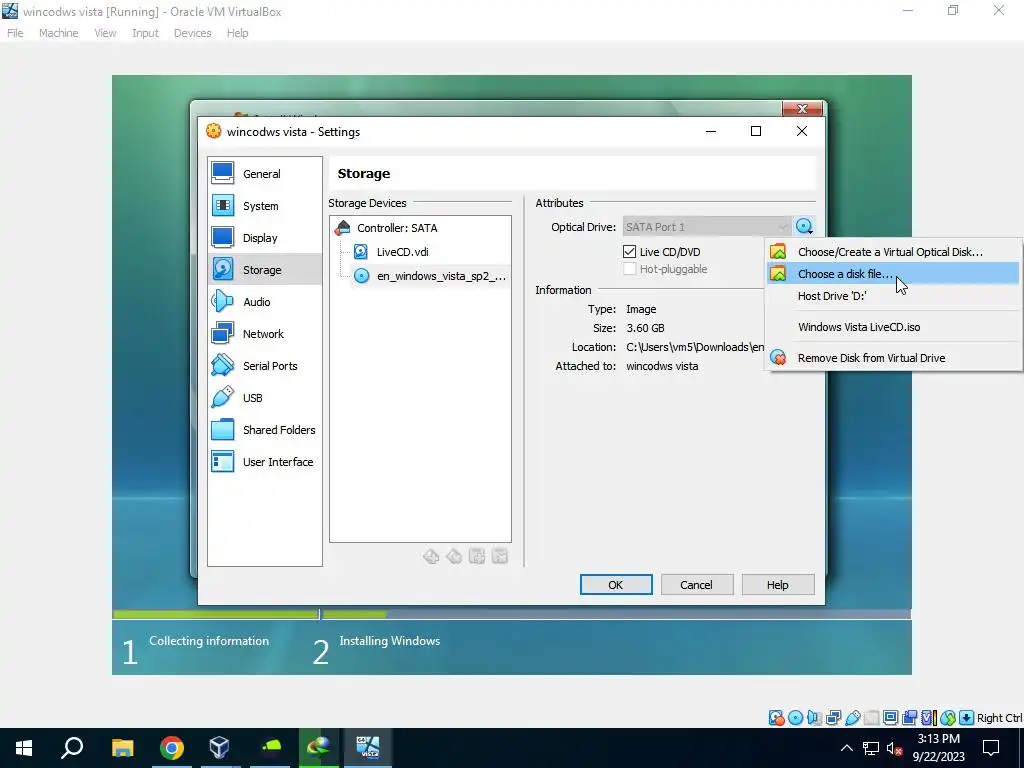Click the Location path value text
Viewport: 1024px width, 768px height.
click(695, 347)
